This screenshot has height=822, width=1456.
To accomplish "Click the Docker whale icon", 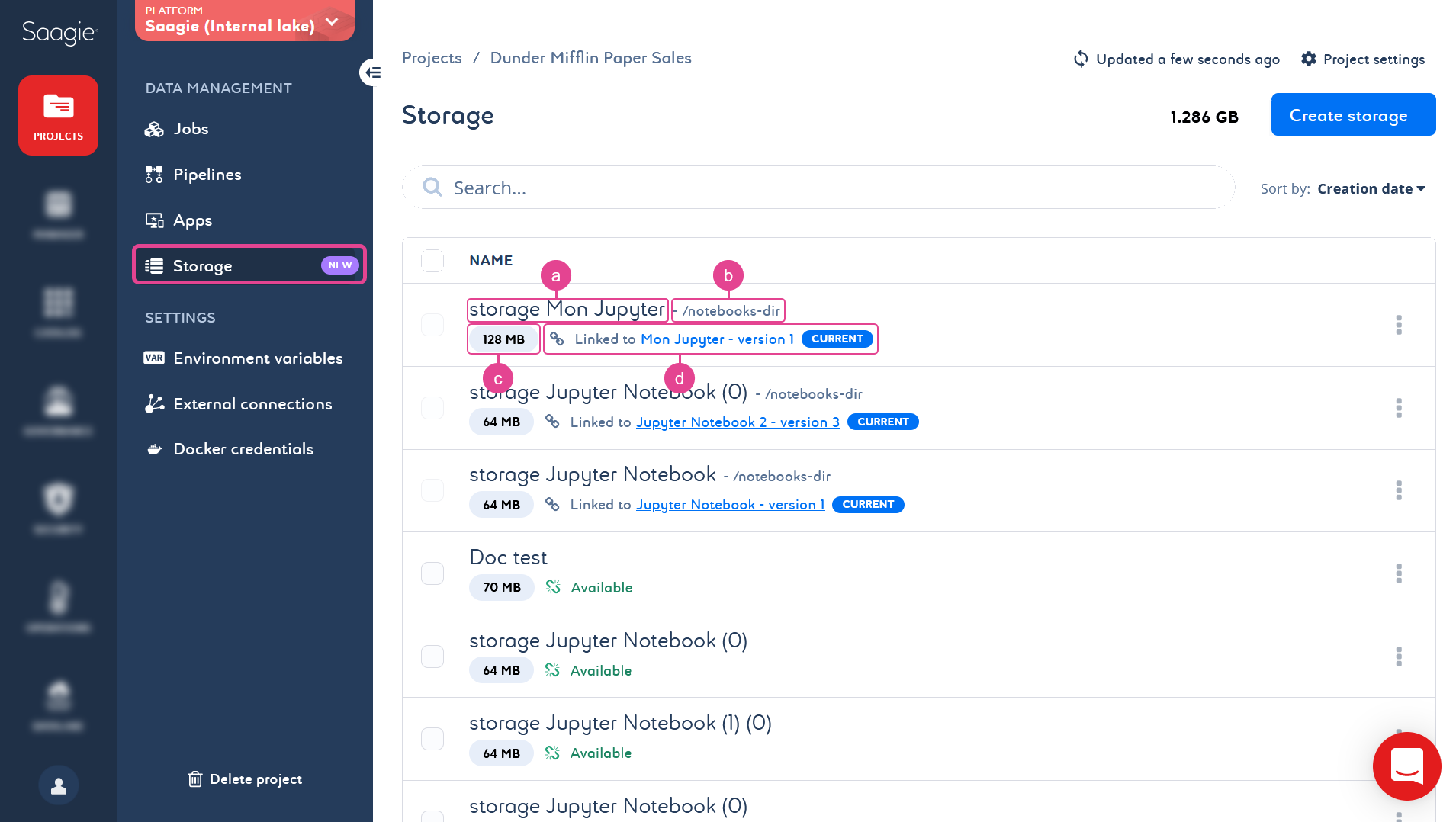I will coord(154,449).
